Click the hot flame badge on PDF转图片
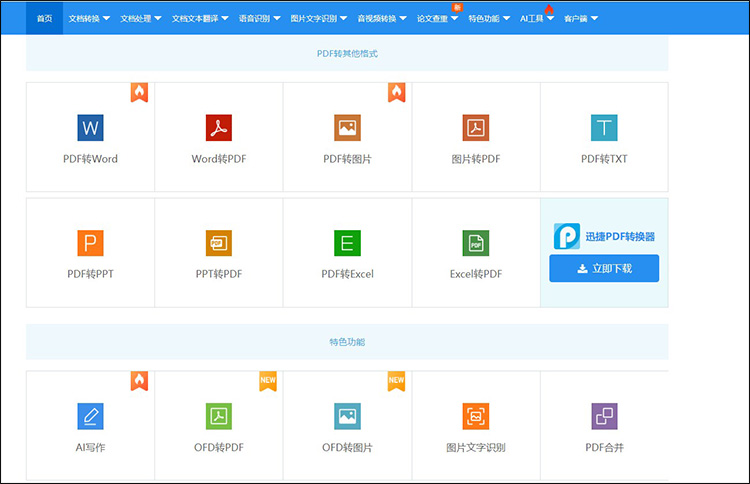Screen dimensions: 750x484 pos(397,92)
